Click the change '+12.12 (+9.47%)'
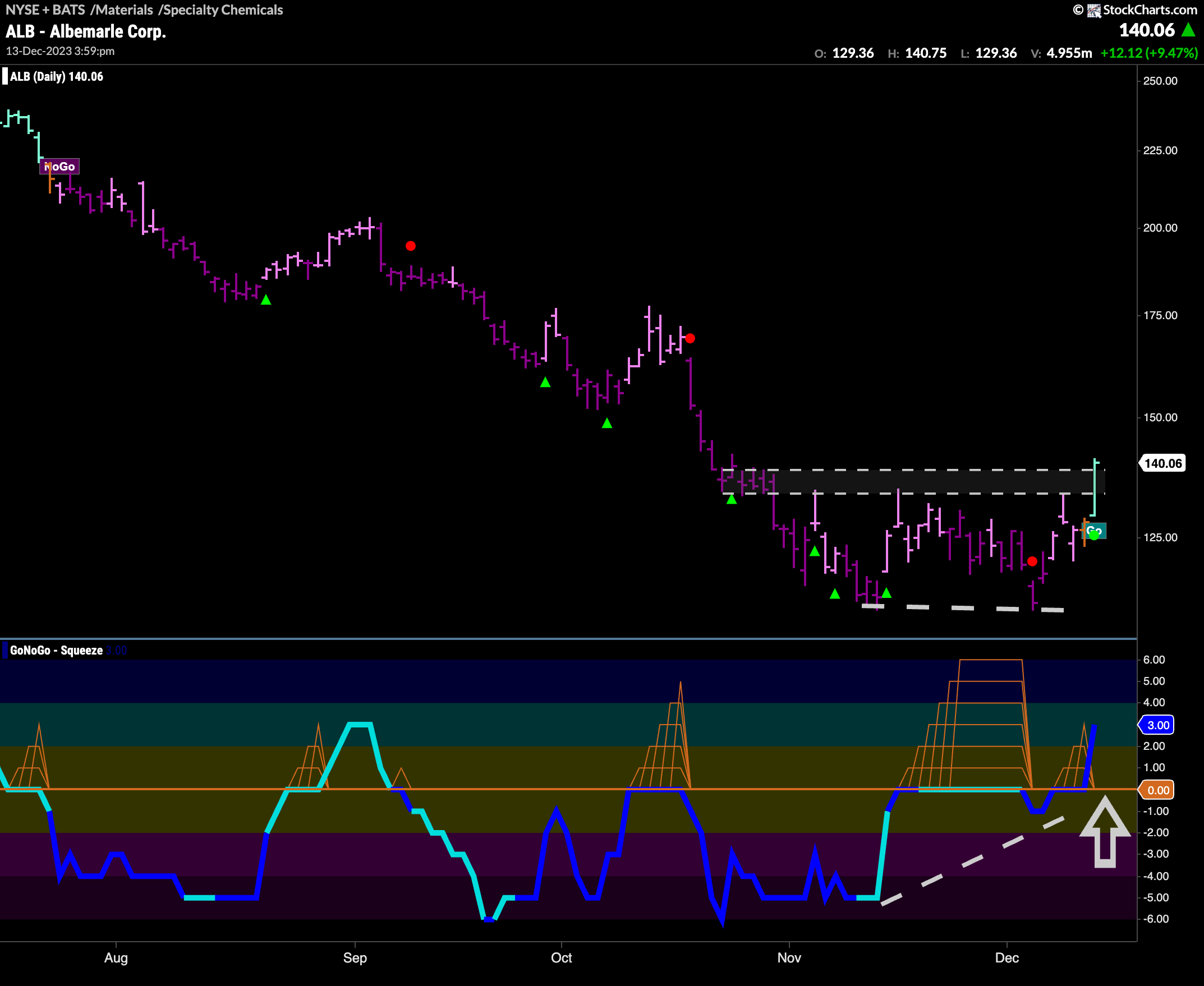 [x=1149, y=53]
